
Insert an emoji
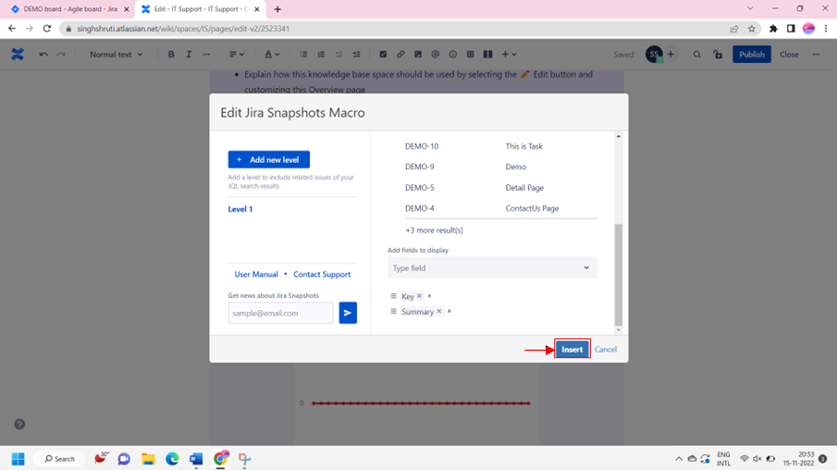pos(453,54)
